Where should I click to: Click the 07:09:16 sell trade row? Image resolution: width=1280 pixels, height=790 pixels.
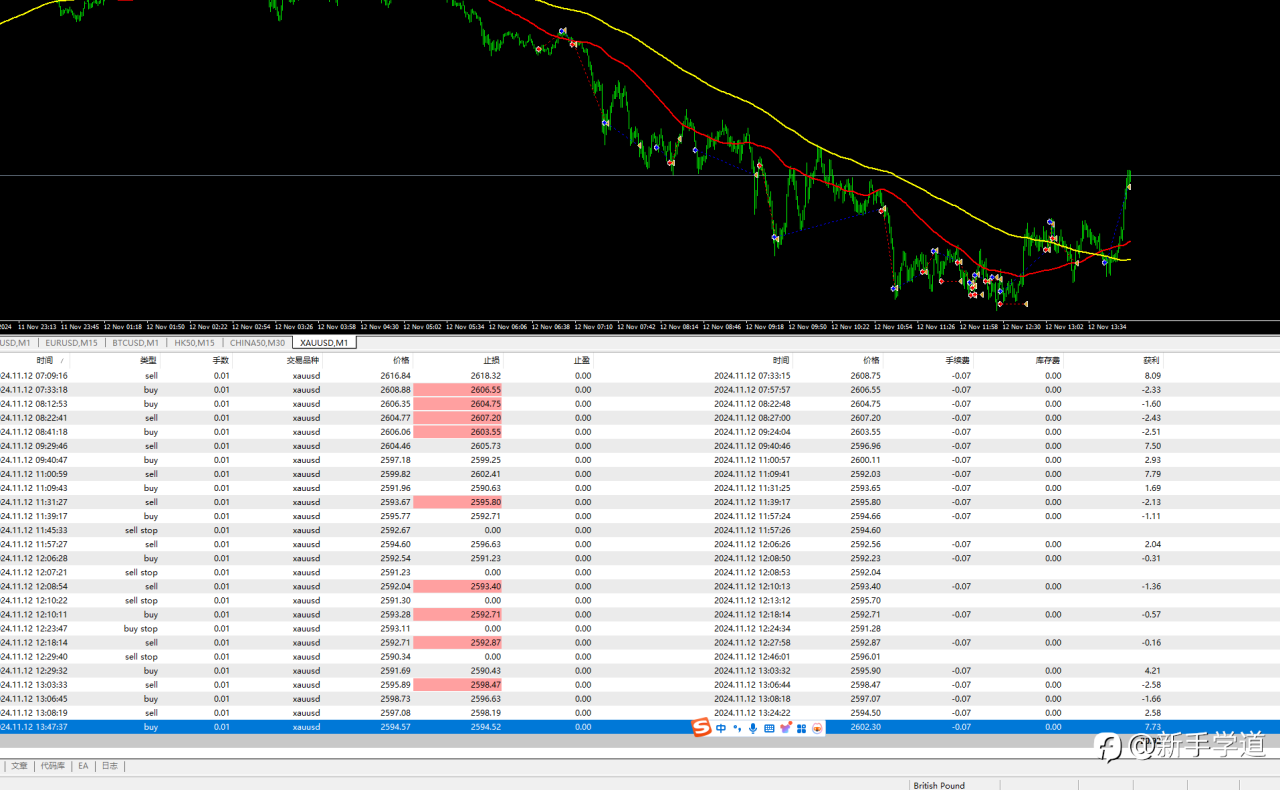[300, 376]
